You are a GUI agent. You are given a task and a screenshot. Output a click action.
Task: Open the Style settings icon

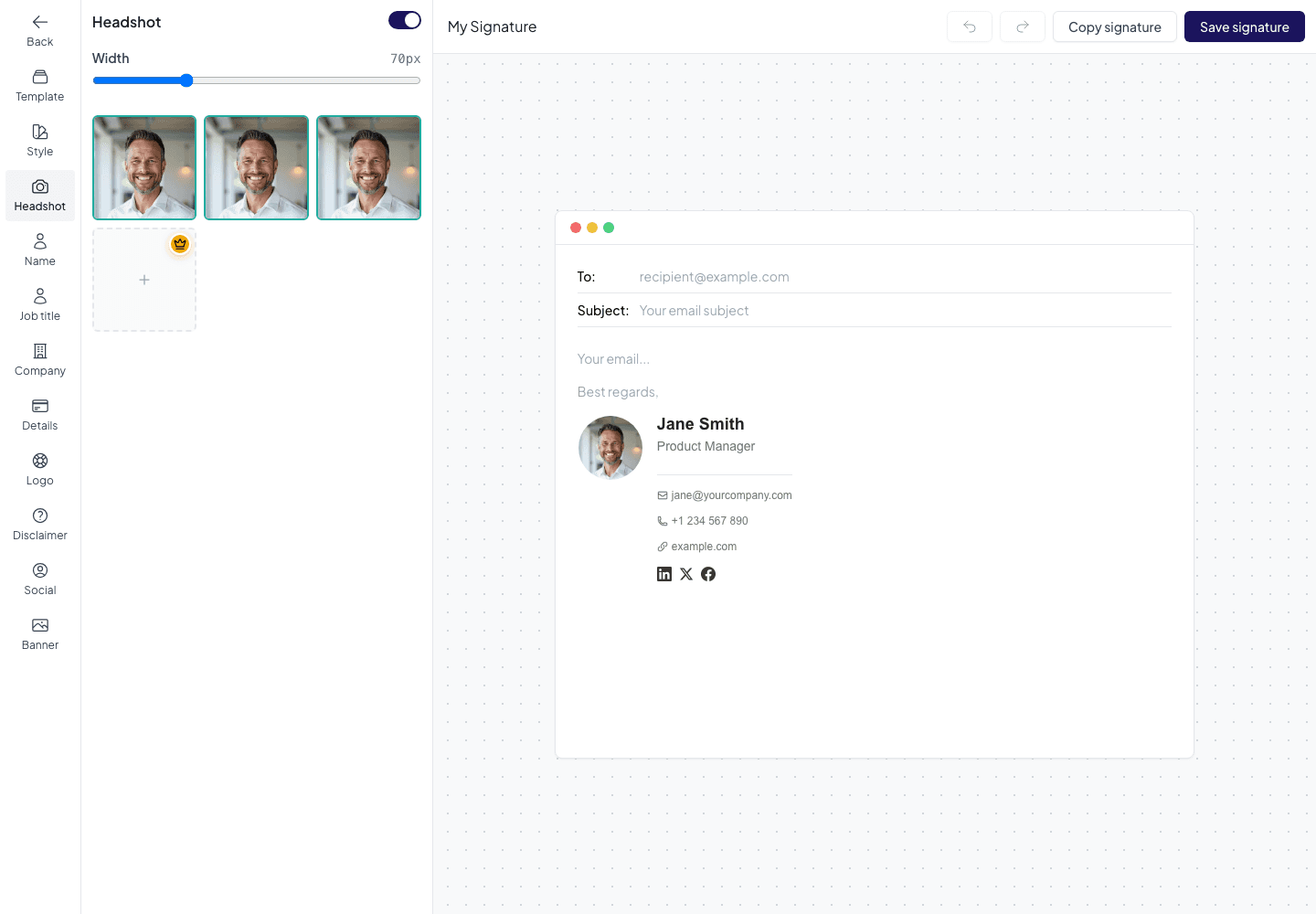(40, 132)
